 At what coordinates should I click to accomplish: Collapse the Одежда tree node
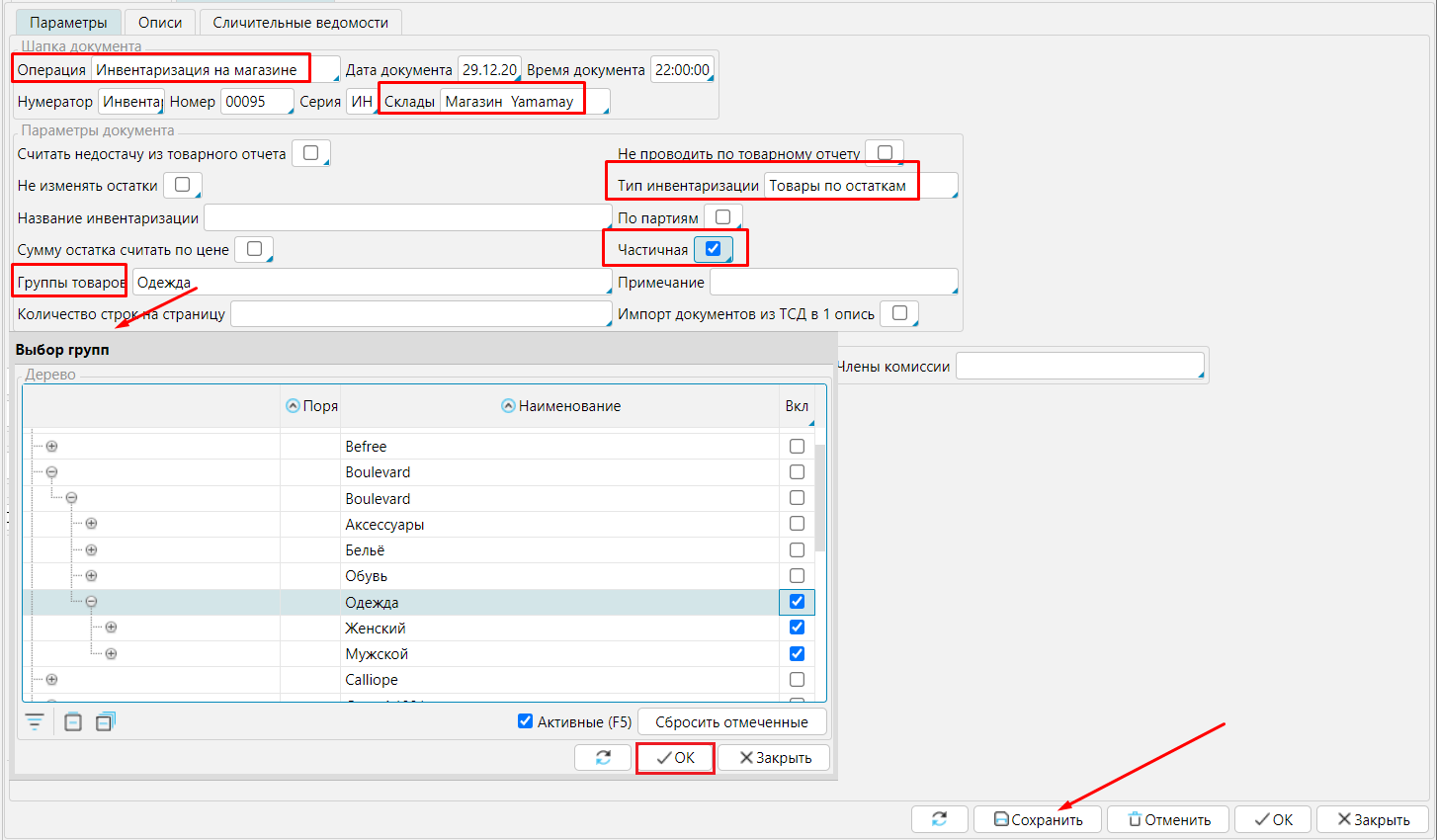pos(91,602)
